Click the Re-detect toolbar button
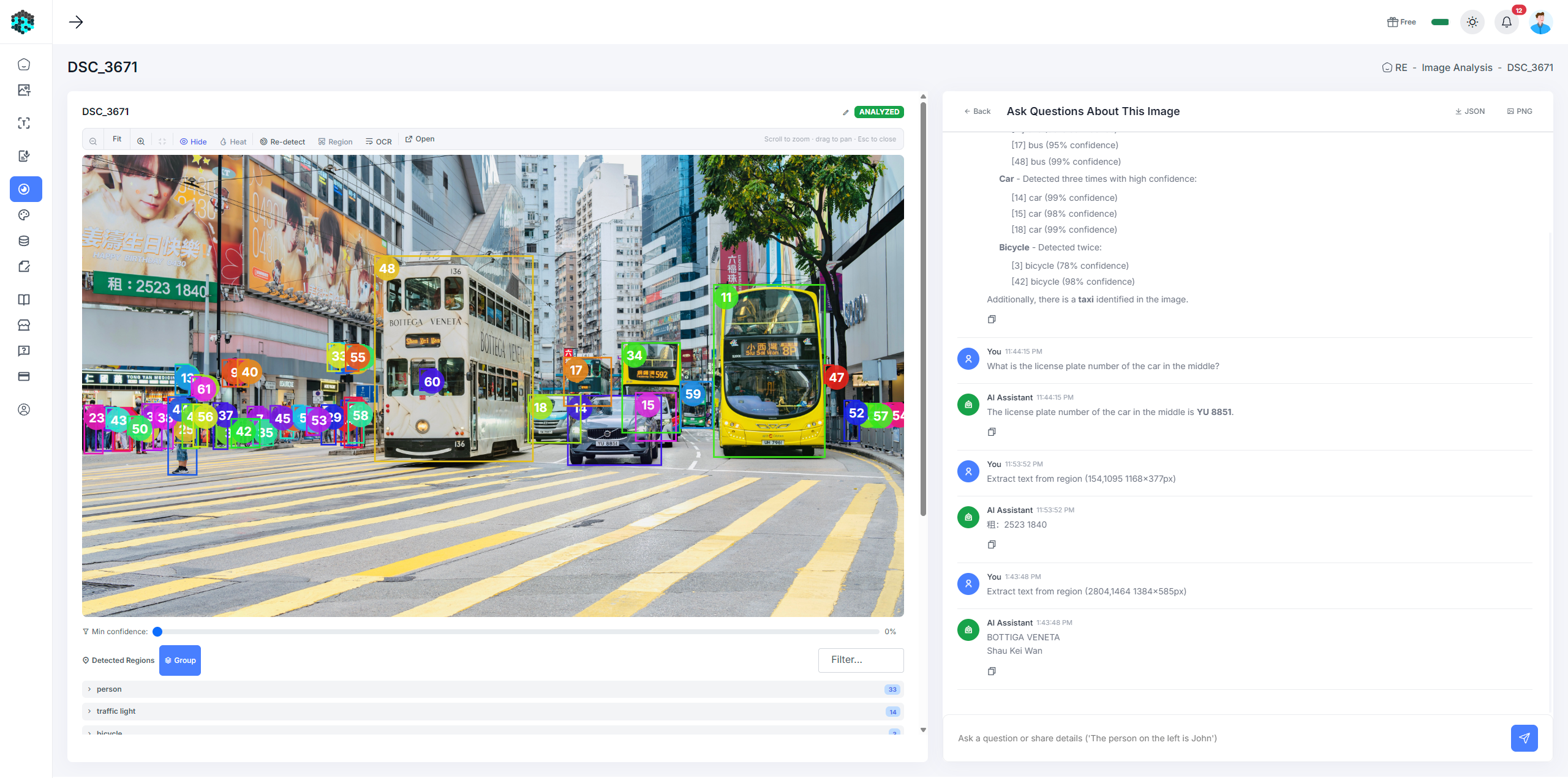 coord(282,141)
